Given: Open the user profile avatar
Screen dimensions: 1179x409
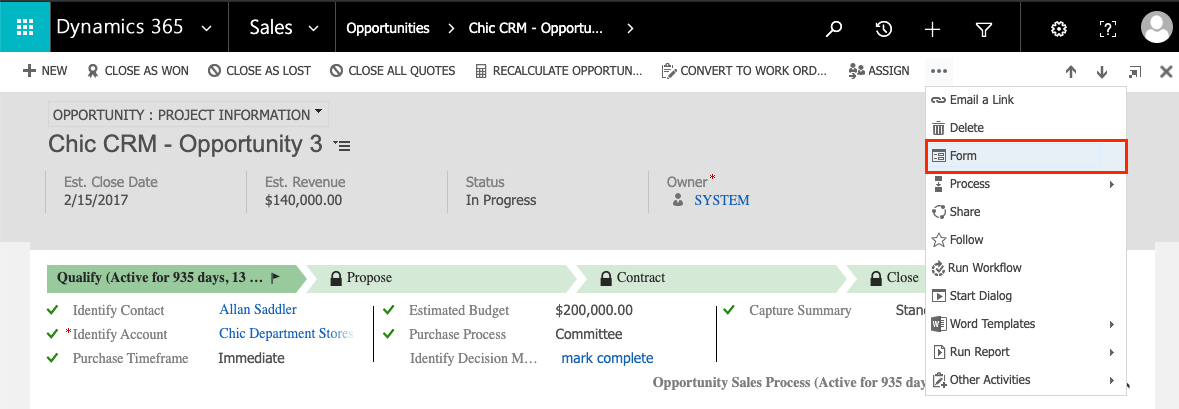Looking at the screenshot, I should tap(1156, 28).
